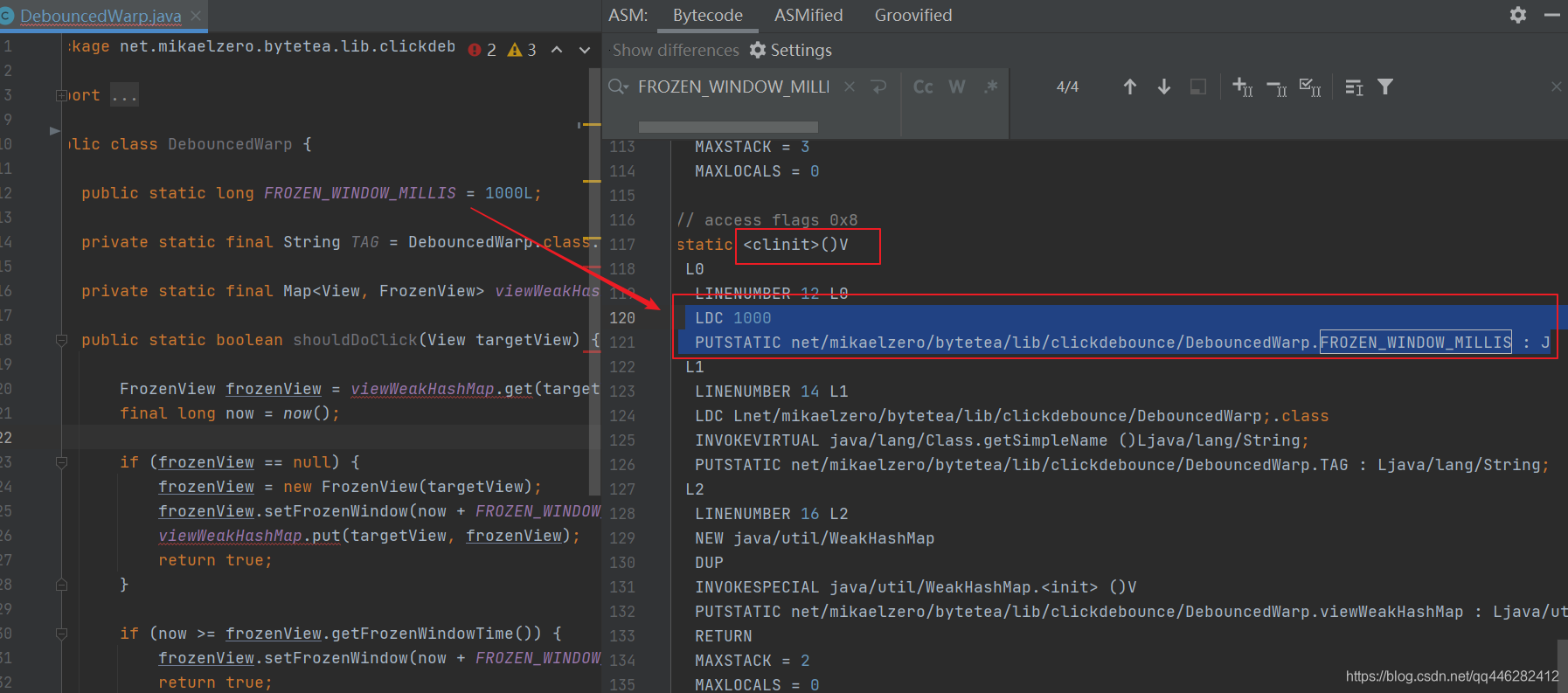This screenshot has width=1568, height=693.
Task: Go to next search occurrence
Action: 1164,87
